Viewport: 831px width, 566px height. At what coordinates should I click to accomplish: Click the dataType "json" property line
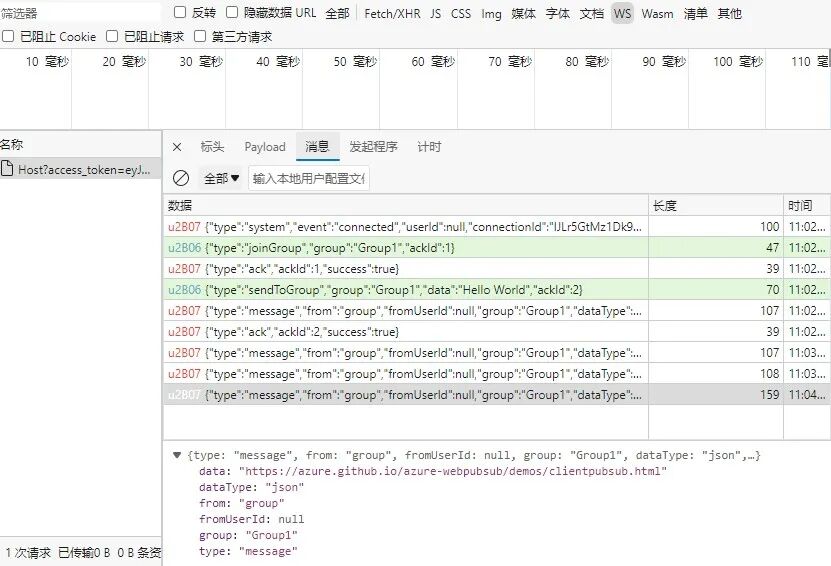click(251, 487)
